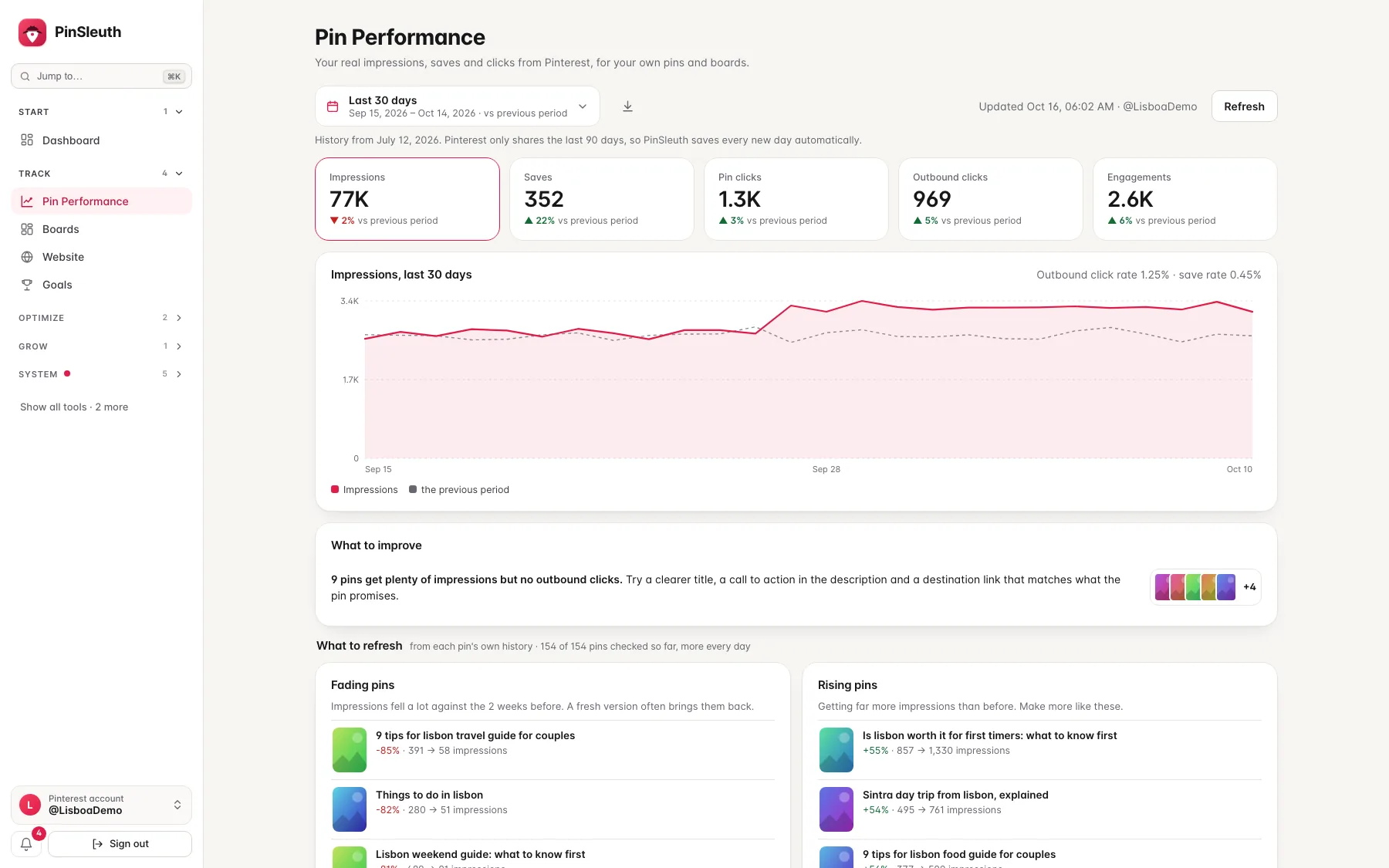The height and width of the screenshot is (868, 1389).
Task: Open '9 tips for lisbon food guide for couples'
Action: pyautogui.click(x=959, y=855)
